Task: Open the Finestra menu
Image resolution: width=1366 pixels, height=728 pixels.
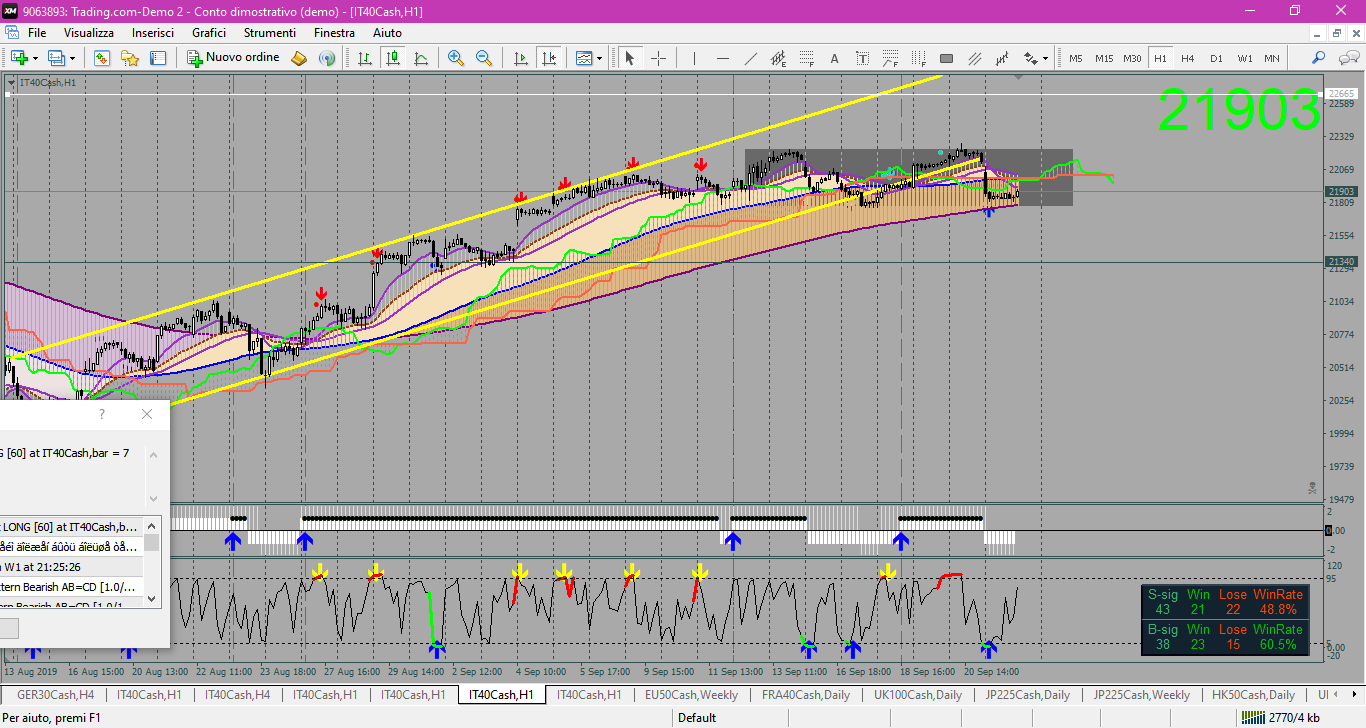Action: click(334, 33)
